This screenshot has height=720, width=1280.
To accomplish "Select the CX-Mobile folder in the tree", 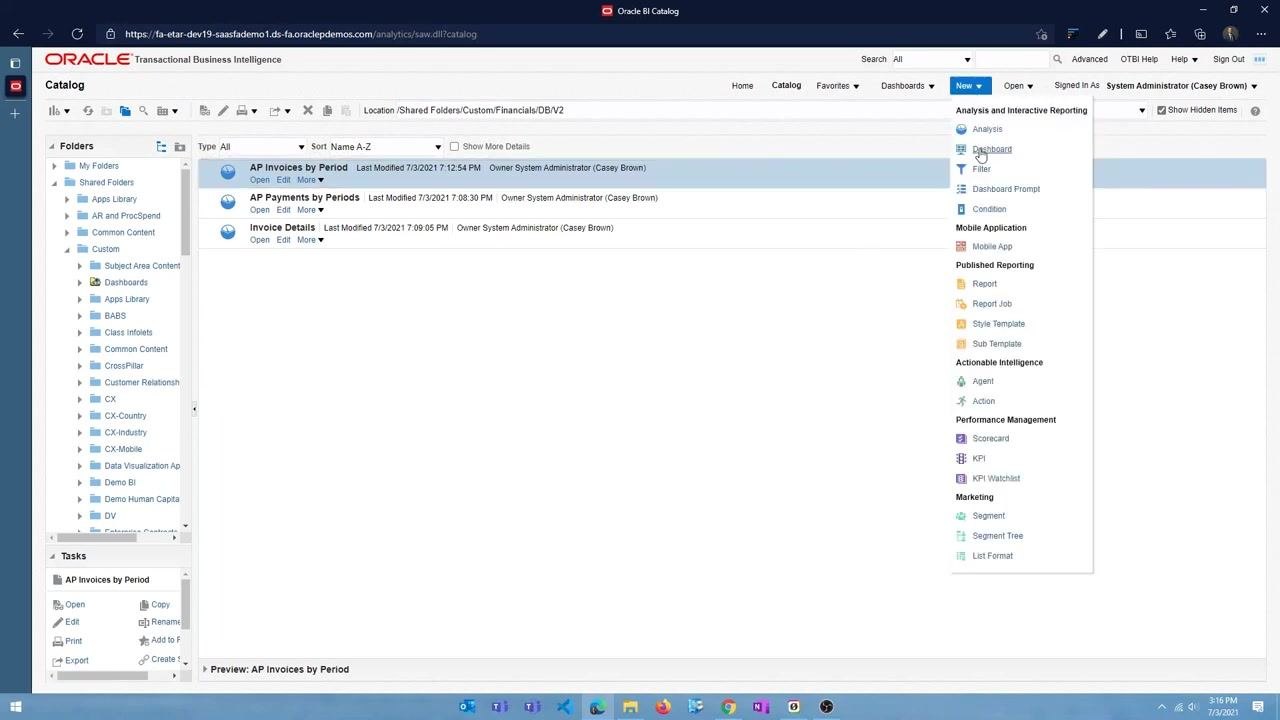I will coord(123,449).
